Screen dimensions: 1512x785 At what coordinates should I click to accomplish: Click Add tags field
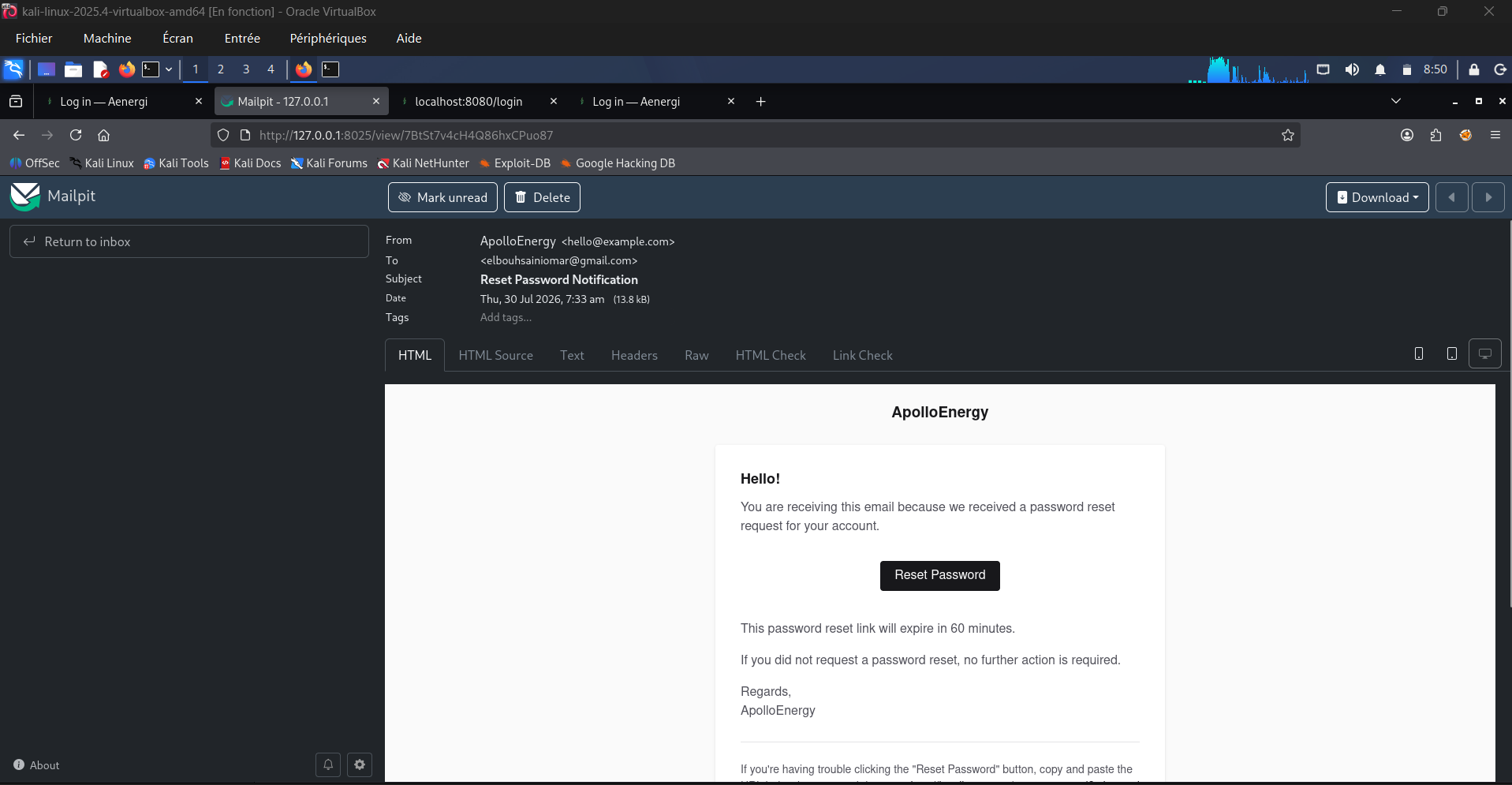[506, 317]
